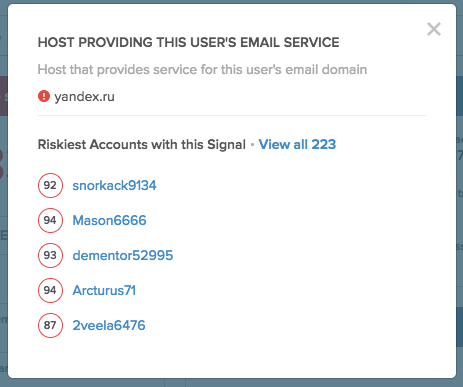Open the View all 223 link
This screenshot has width=463, height=387.
[x=297, y=144]
